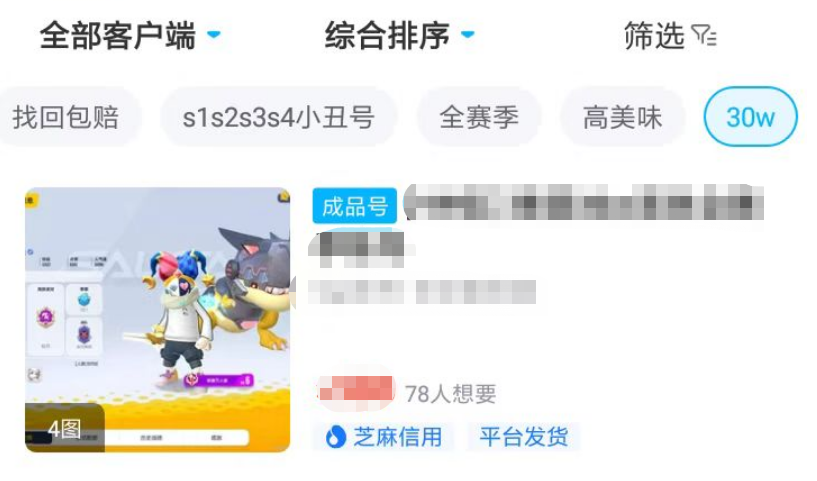Click the Zhima Credit water-drop icon
The height and width of the screenshot is (481, 817).
336,437
